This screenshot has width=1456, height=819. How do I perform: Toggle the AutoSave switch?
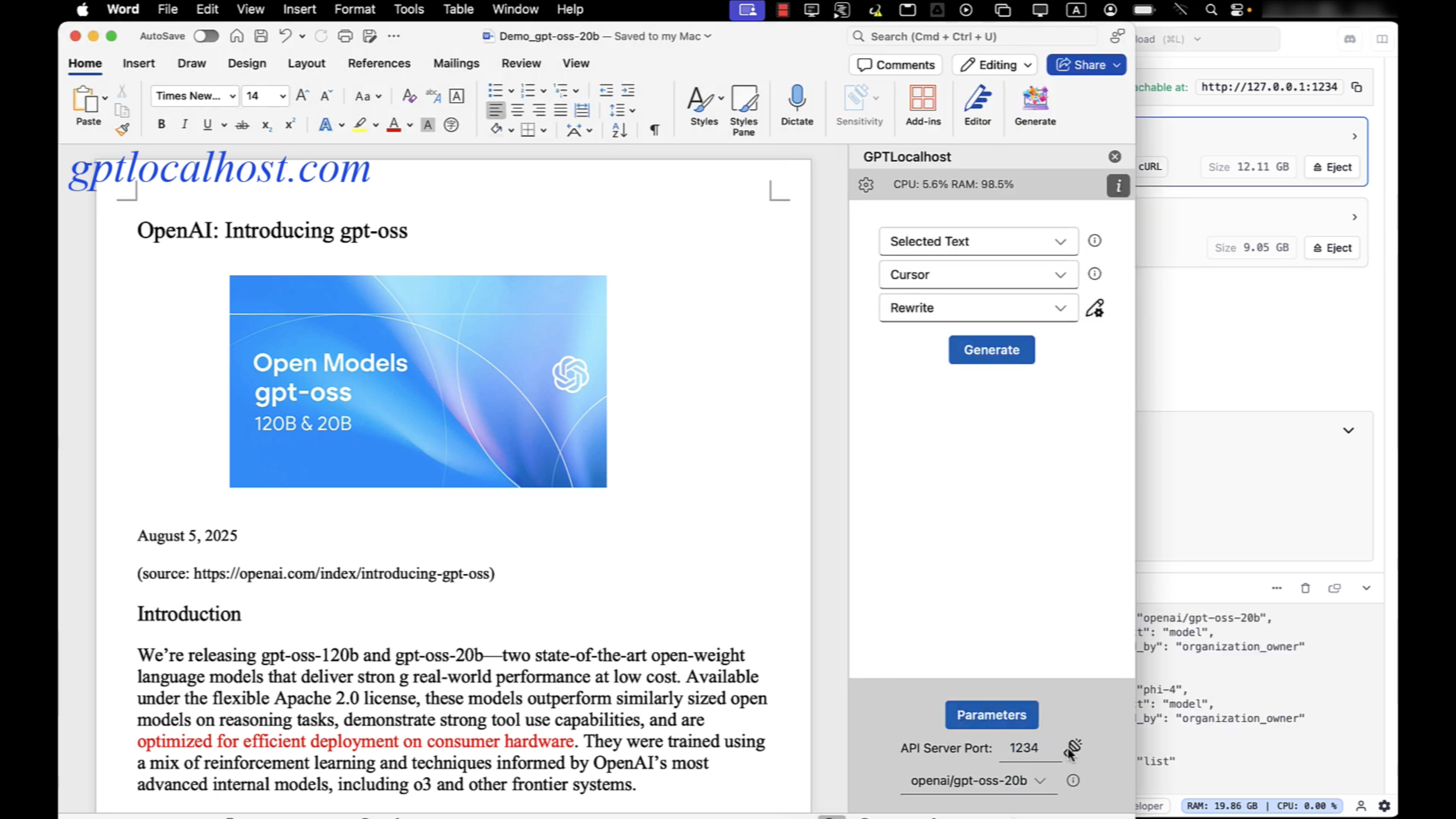206,36
